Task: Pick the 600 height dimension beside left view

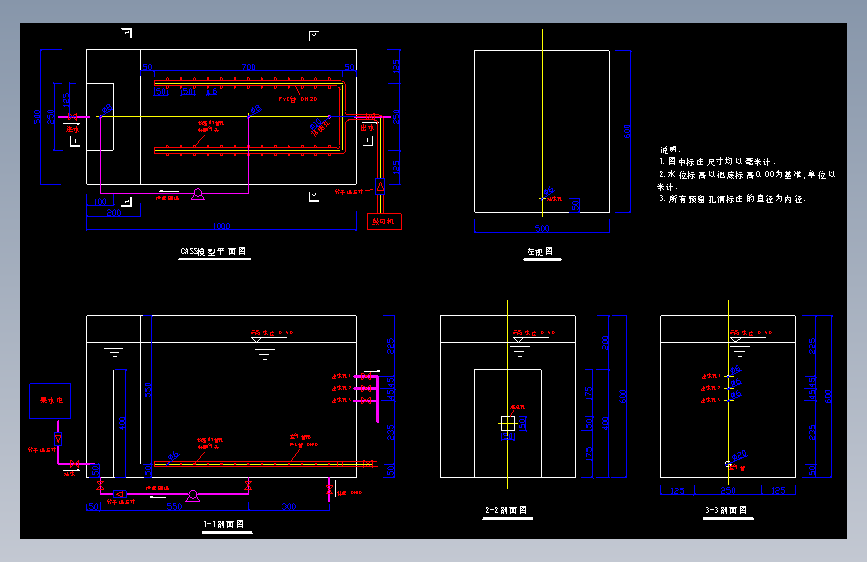Action: point(626,132)
